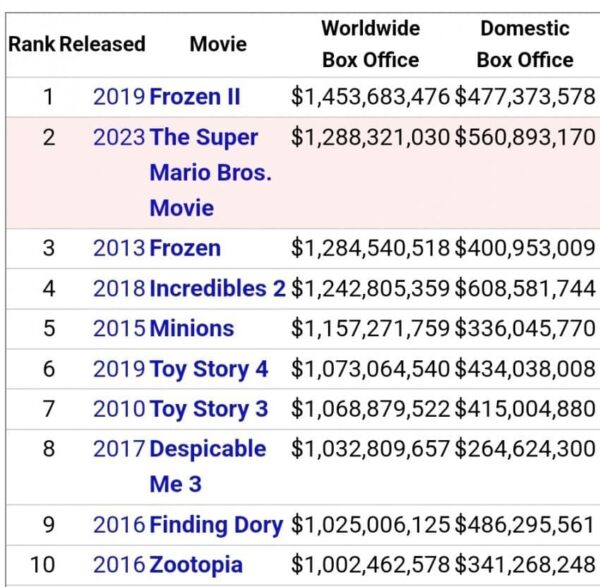This screenshot has width=600, height=587.
Task: Click the Frozen movie title from 2013
Action: [185, 248]
